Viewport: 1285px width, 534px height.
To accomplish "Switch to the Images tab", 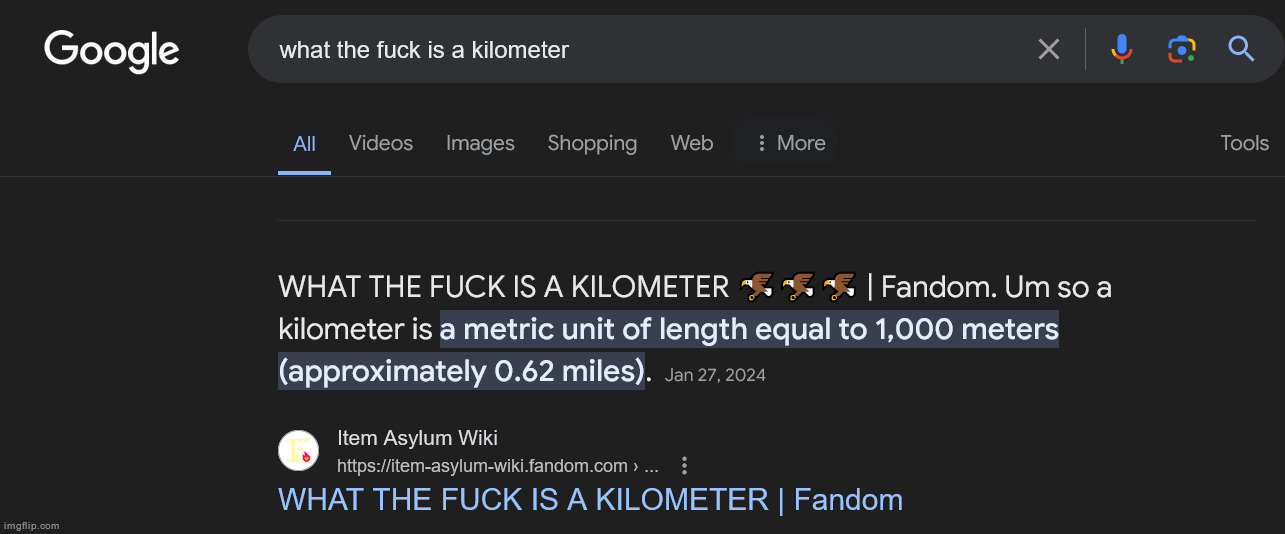I will 480,143.
